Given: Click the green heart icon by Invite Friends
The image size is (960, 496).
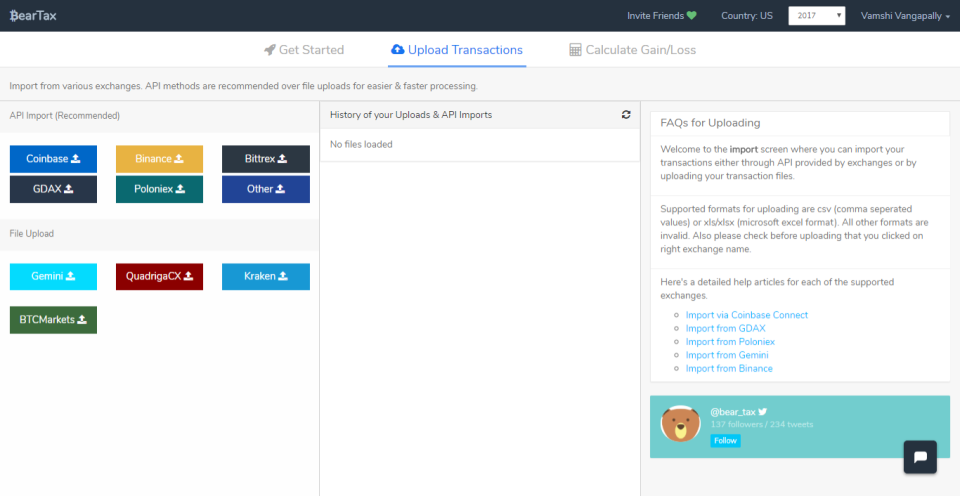Looking at the screenshot, I should pos(692,16).
